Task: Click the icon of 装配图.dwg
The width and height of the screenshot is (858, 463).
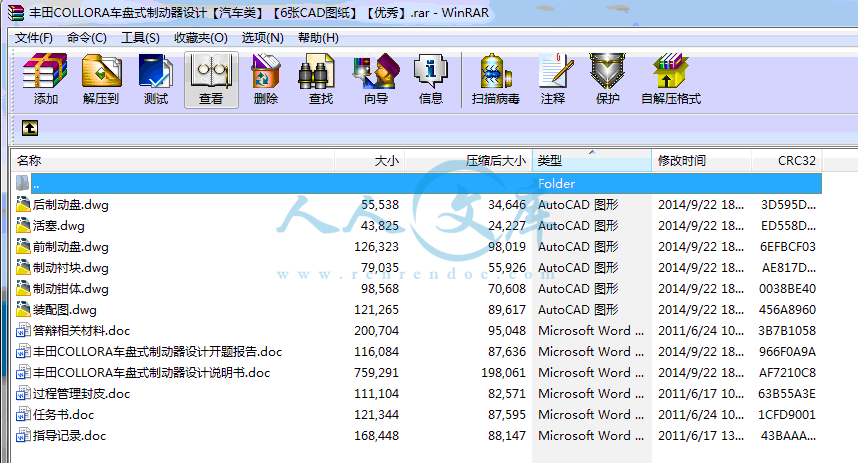Action: click(23, 309)
